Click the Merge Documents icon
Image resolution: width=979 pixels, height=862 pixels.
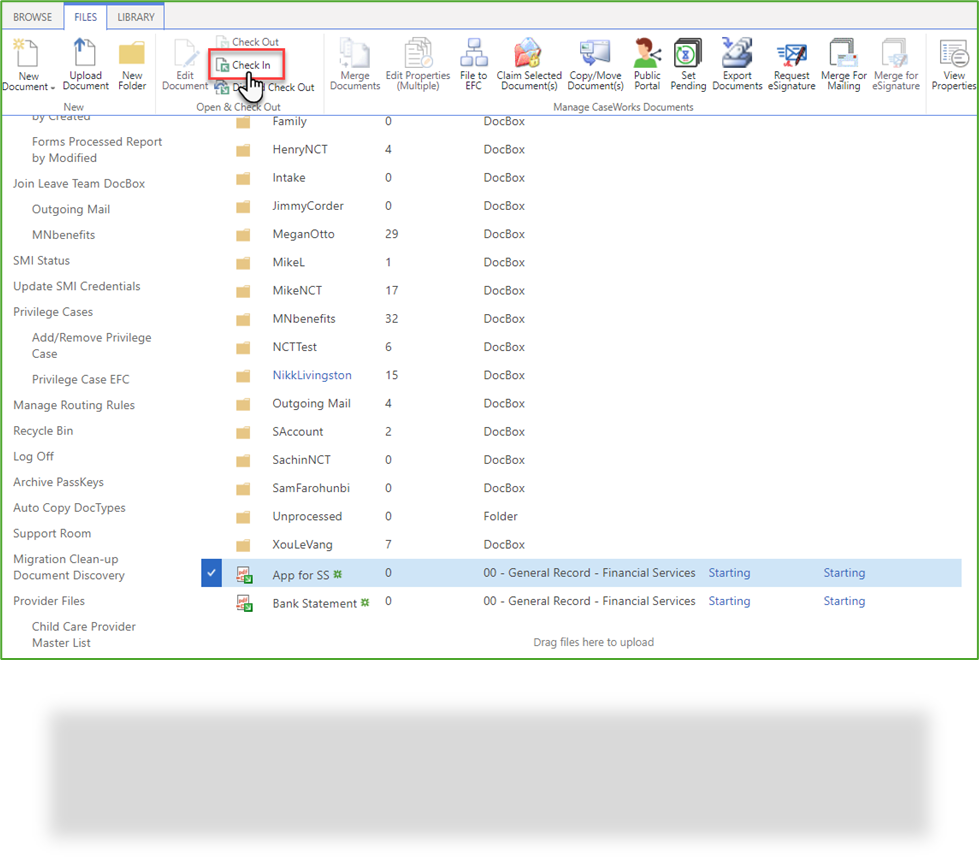[x=355, y=63]
